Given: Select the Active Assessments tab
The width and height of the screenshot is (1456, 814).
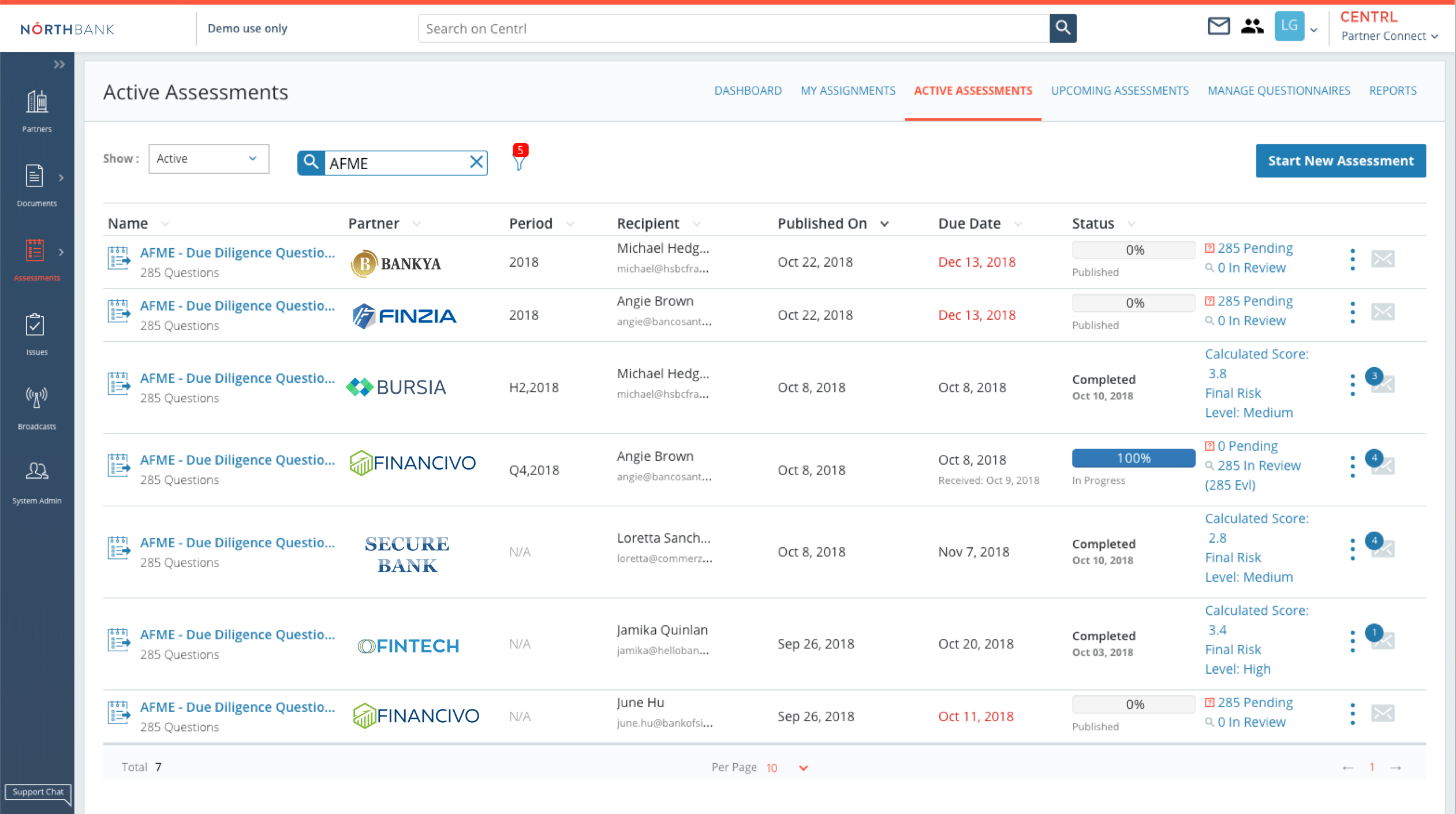Looking at the screenshot, I should [x=973, y=91].
